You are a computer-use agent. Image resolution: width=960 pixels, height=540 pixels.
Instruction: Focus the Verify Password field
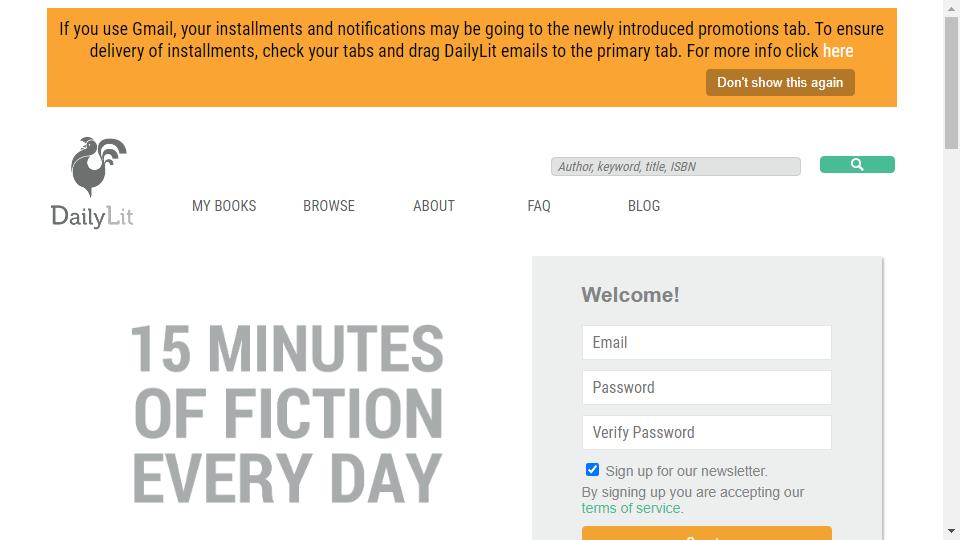(706, 433)
